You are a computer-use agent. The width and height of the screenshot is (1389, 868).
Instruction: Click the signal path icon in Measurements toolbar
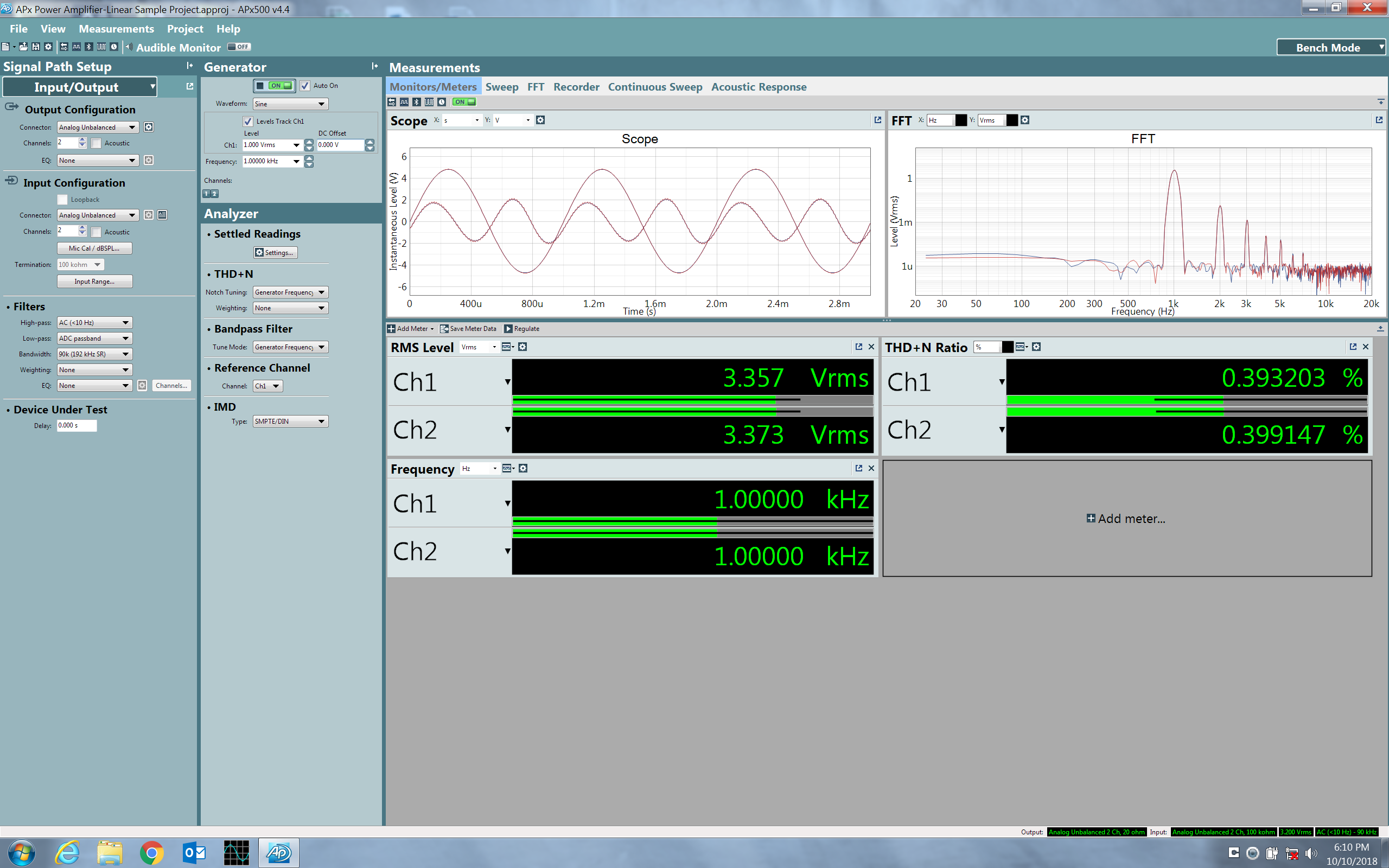pos(391,102)
